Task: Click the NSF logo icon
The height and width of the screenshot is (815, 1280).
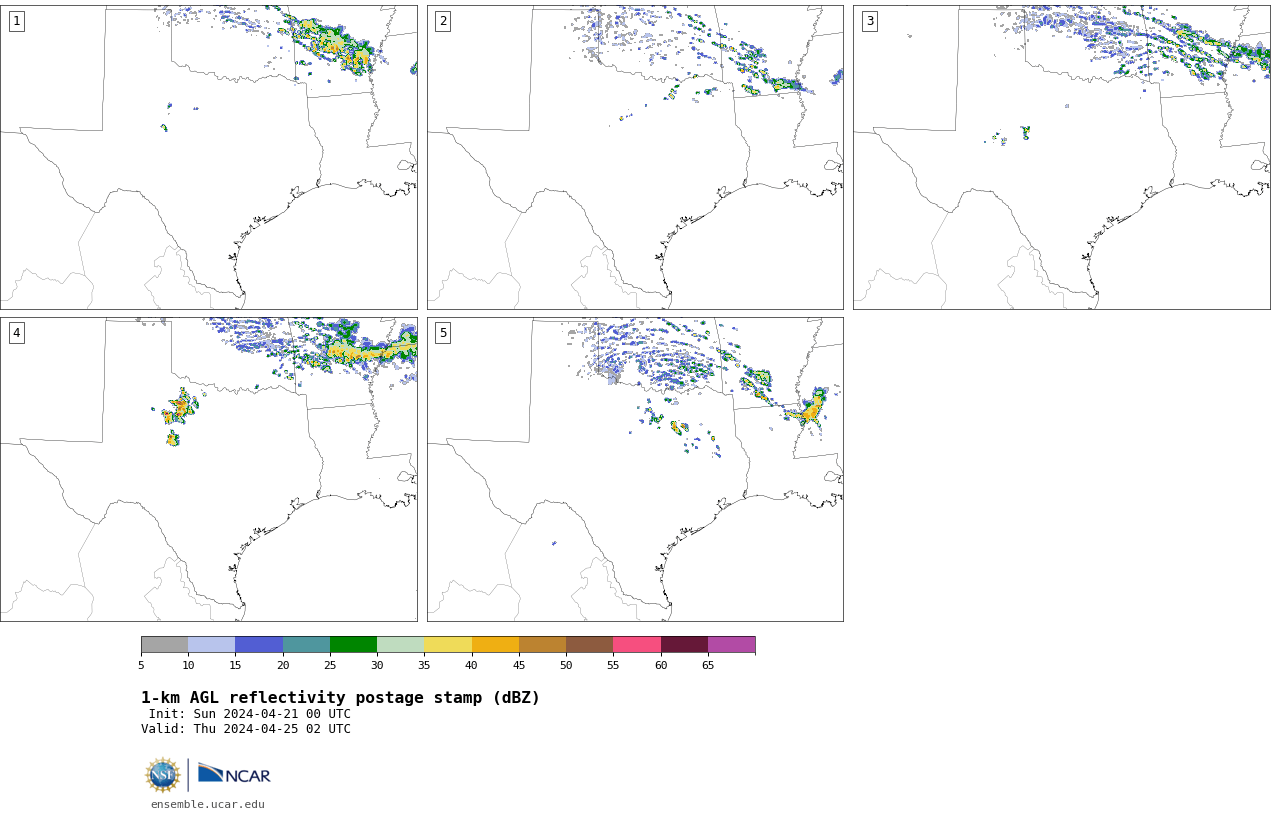Action: [163, 775]
